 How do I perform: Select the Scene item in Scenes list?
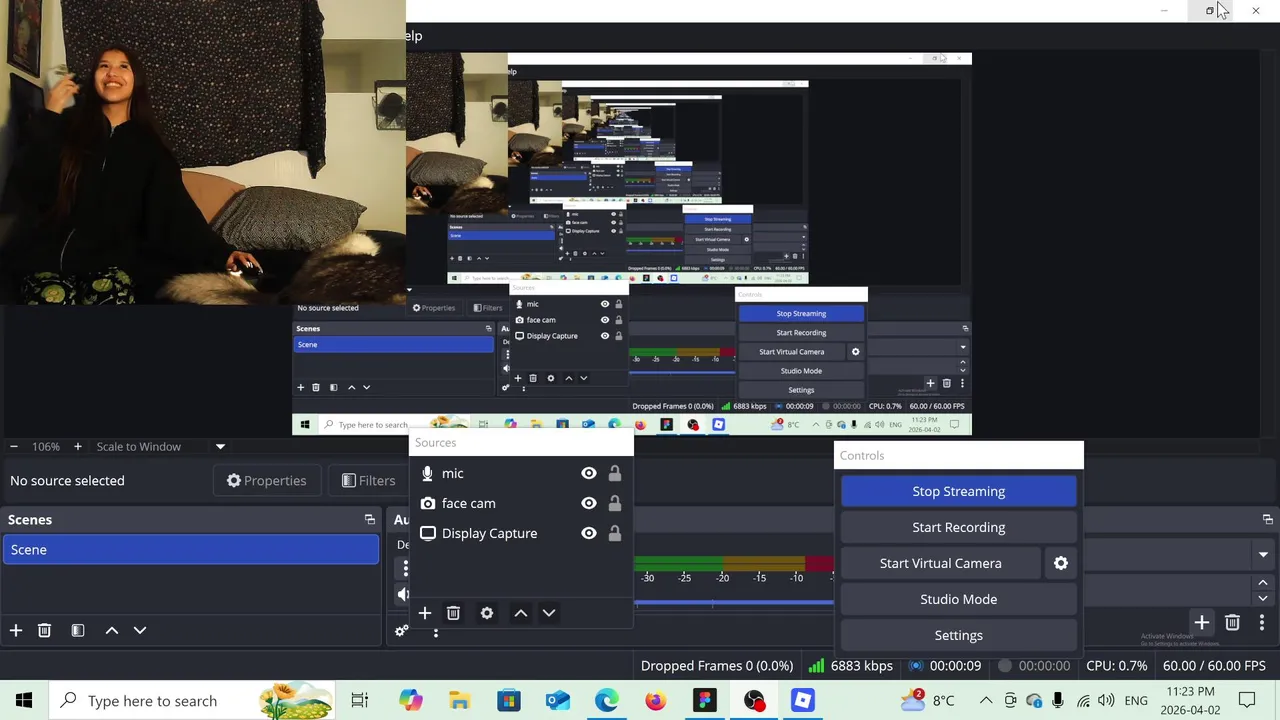(x=191, y=550)
